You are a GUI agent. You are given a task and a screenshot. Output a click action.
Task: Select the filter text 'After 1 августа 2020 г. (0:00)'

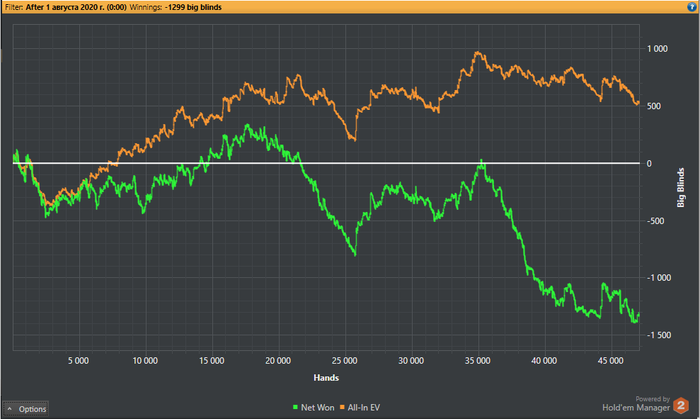[x=76, y=7]
